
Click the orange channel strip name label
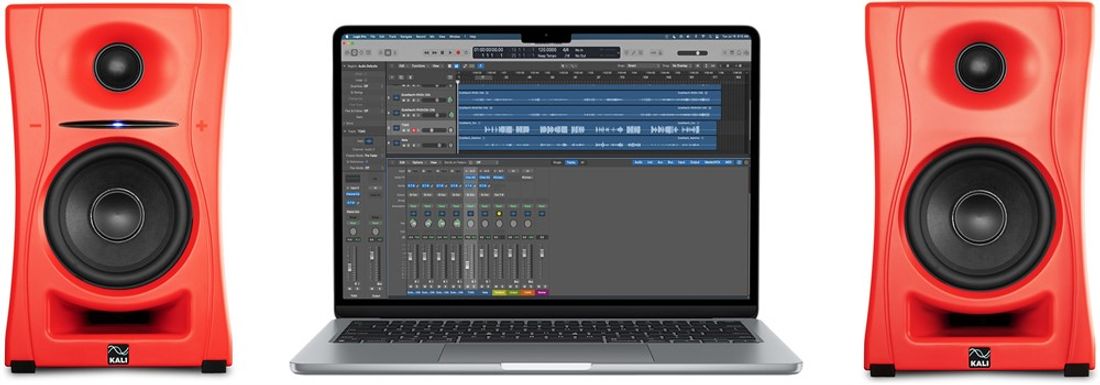click(528, 292)
